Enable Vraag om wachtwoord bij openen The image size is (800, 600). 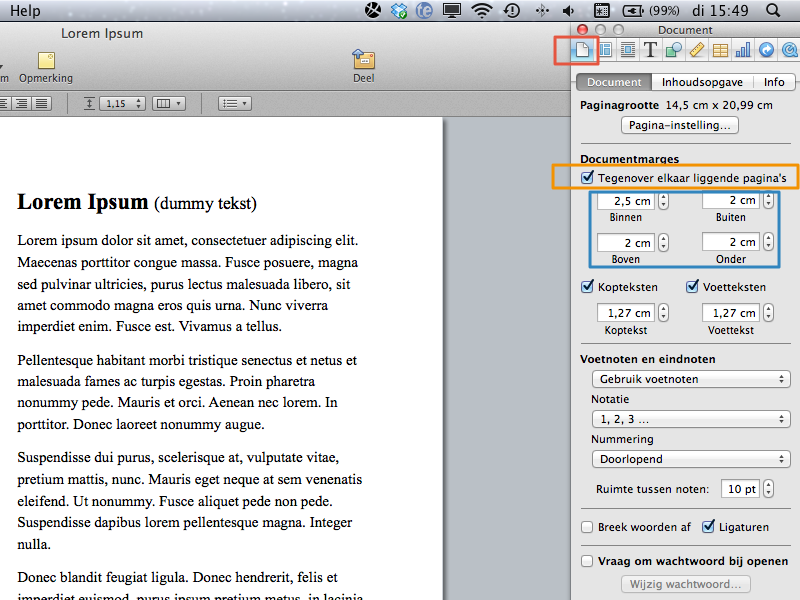coord(587,561)
